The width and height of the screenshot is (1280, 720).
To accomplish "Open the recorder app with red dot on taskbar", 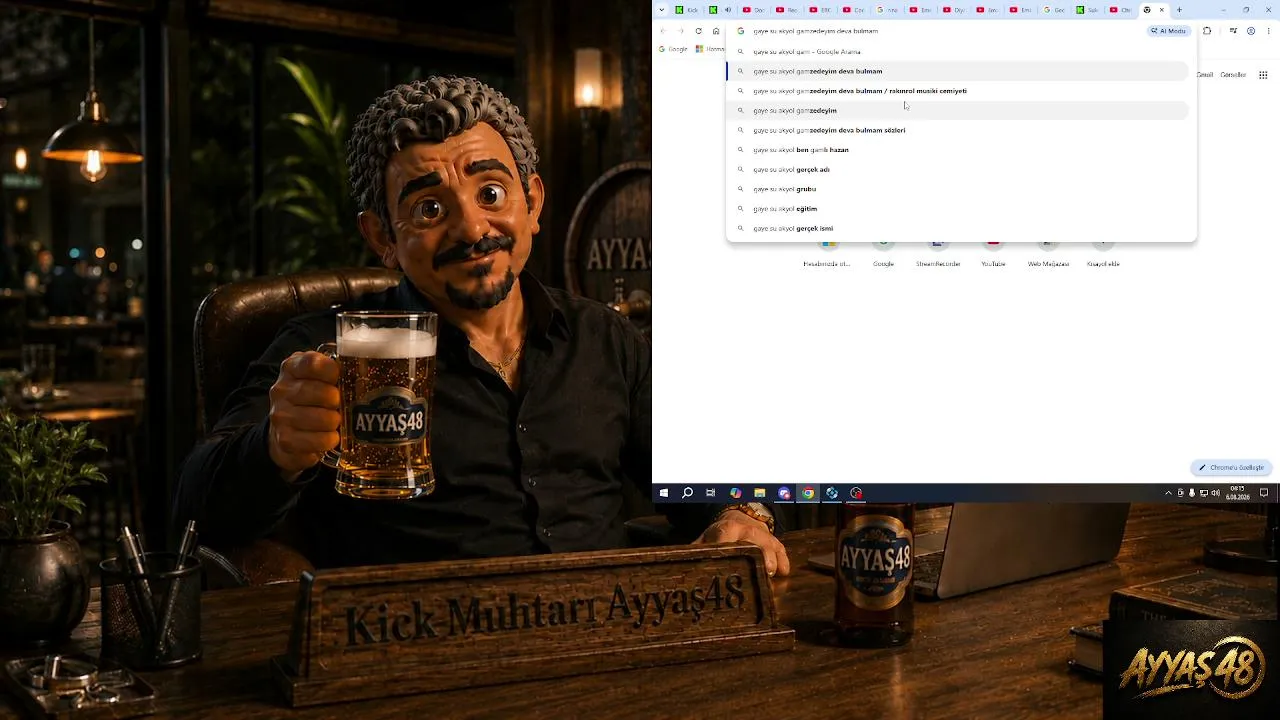I will click(856, 493).
